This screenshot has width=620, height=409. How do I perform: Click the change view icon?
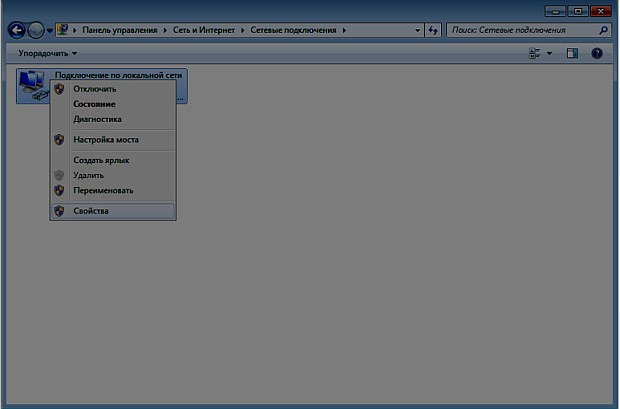pyautogui.click(x=534, y=52)
